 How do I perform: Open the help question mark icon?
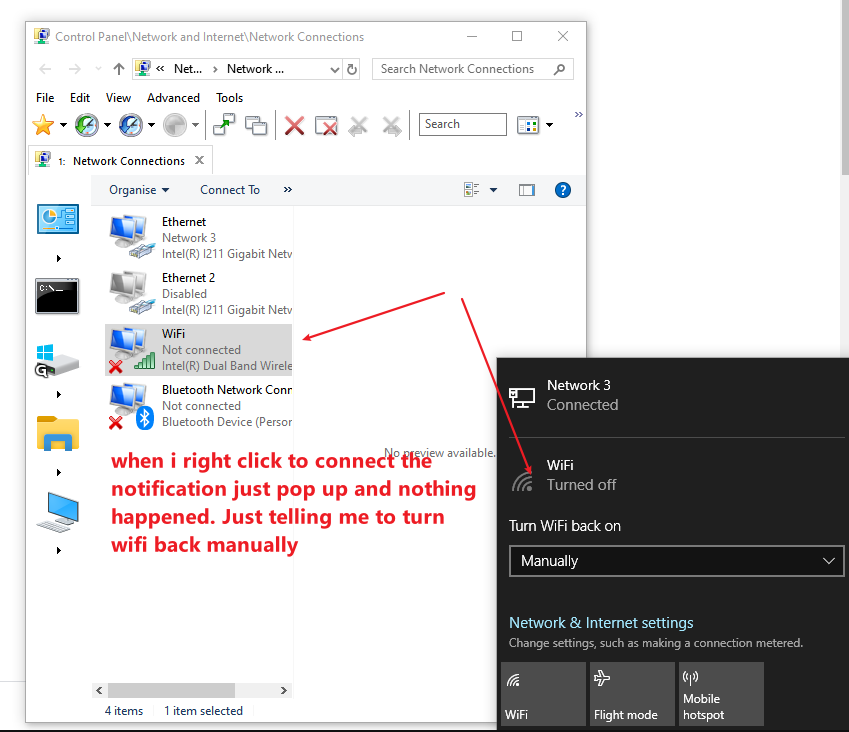[x=563, y=190]
